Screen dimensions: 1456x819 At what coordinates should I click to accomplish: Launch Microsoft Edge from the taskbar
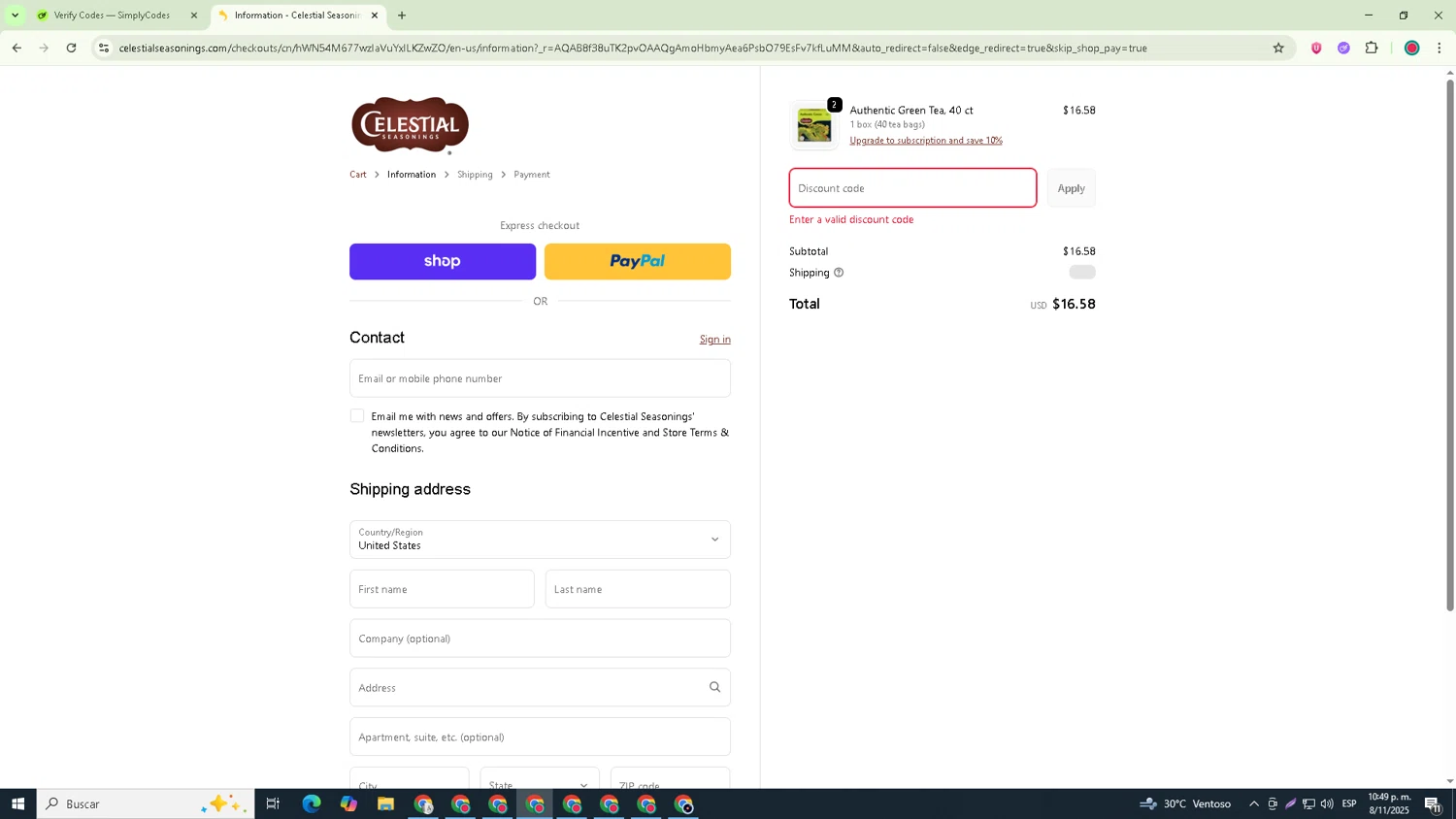(x=311, y=803)
